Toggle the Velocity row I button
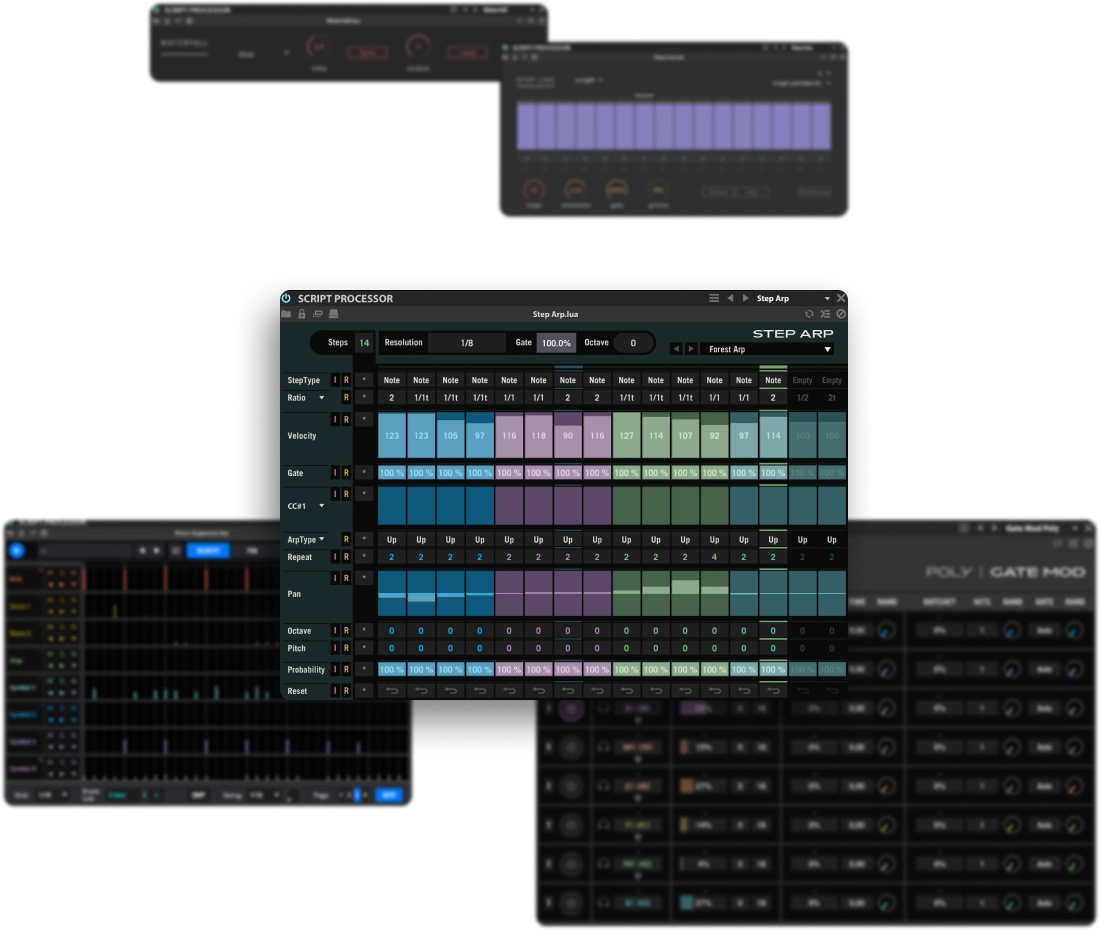 [x=335, y=419]
